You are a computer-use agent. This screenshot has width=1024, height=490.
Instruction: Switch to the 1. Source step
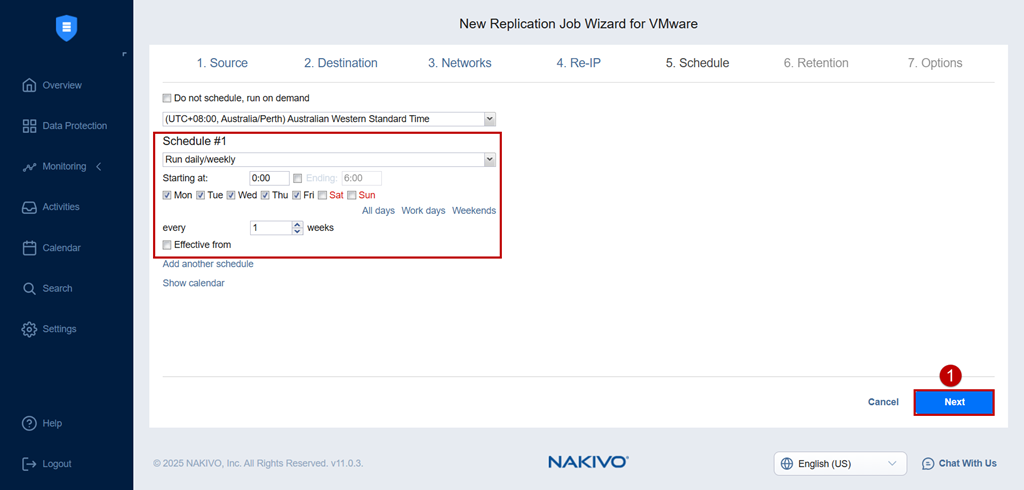222,63
